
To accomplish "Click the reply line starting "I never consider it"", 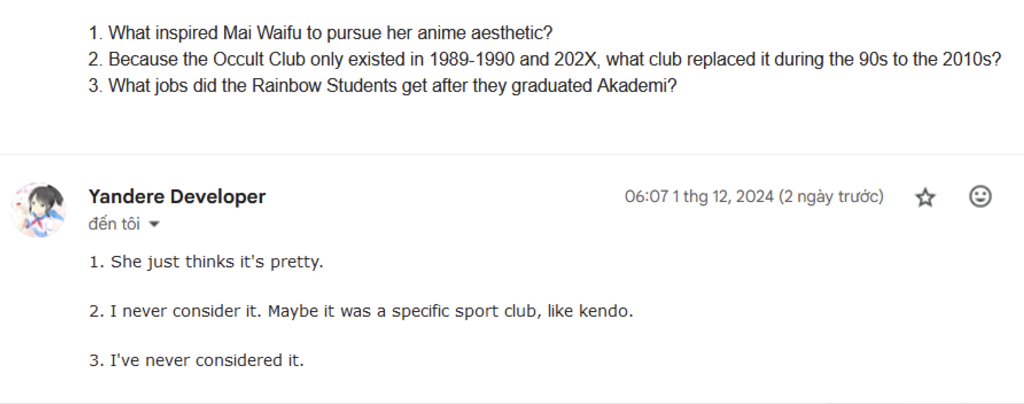I will 361,311.
